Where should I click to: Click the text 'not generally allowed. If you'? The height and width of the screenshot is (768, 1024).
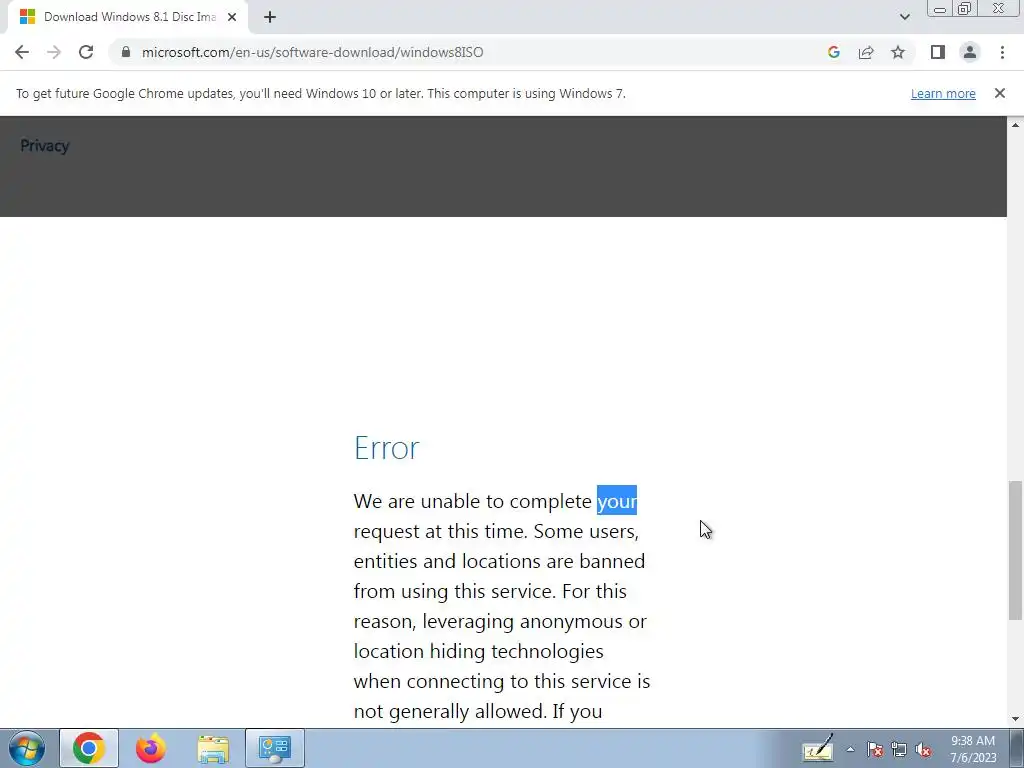[478, 711]
